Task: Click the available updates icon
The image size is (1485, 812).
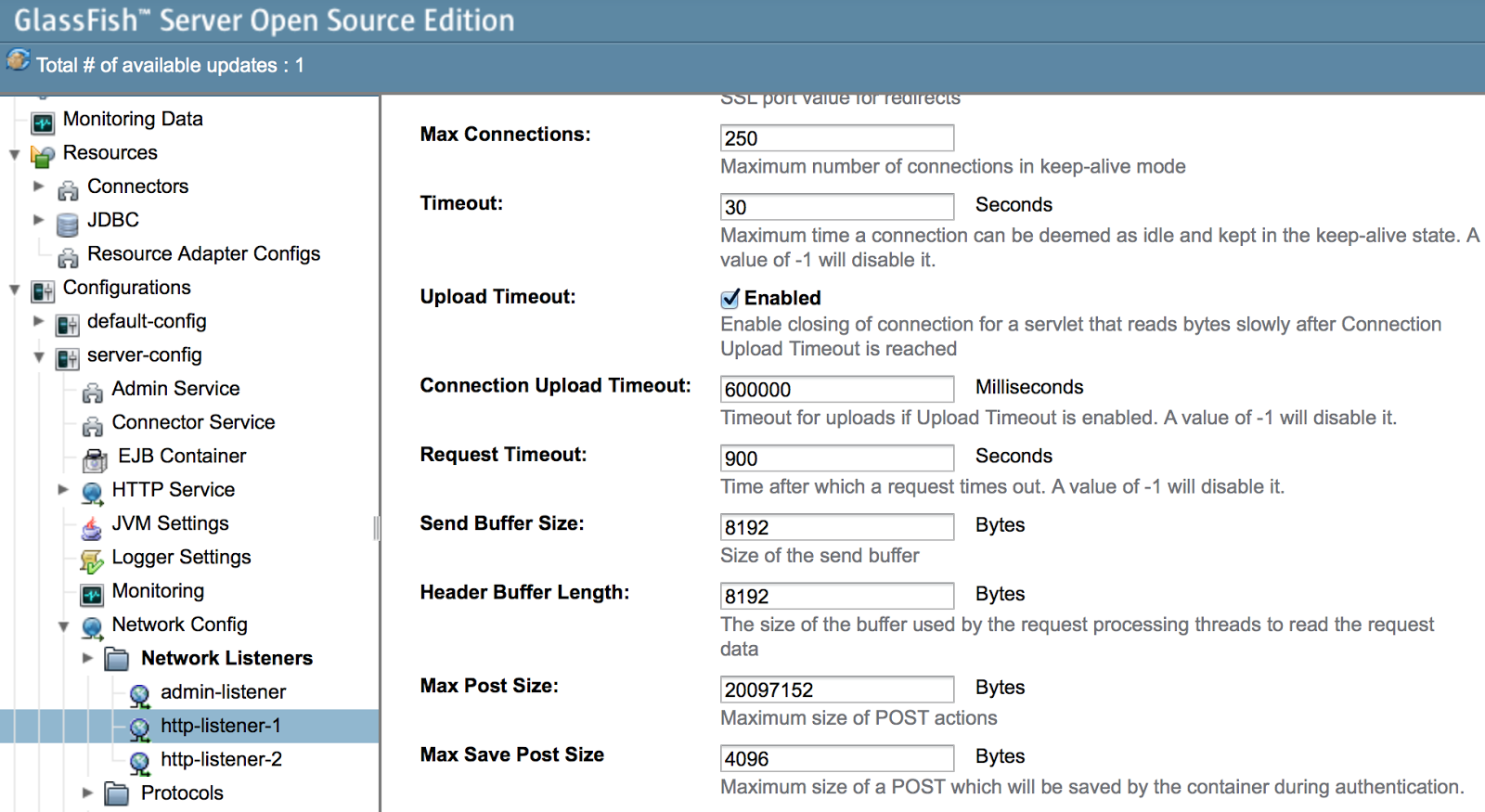Action: [x=19, y=60]
